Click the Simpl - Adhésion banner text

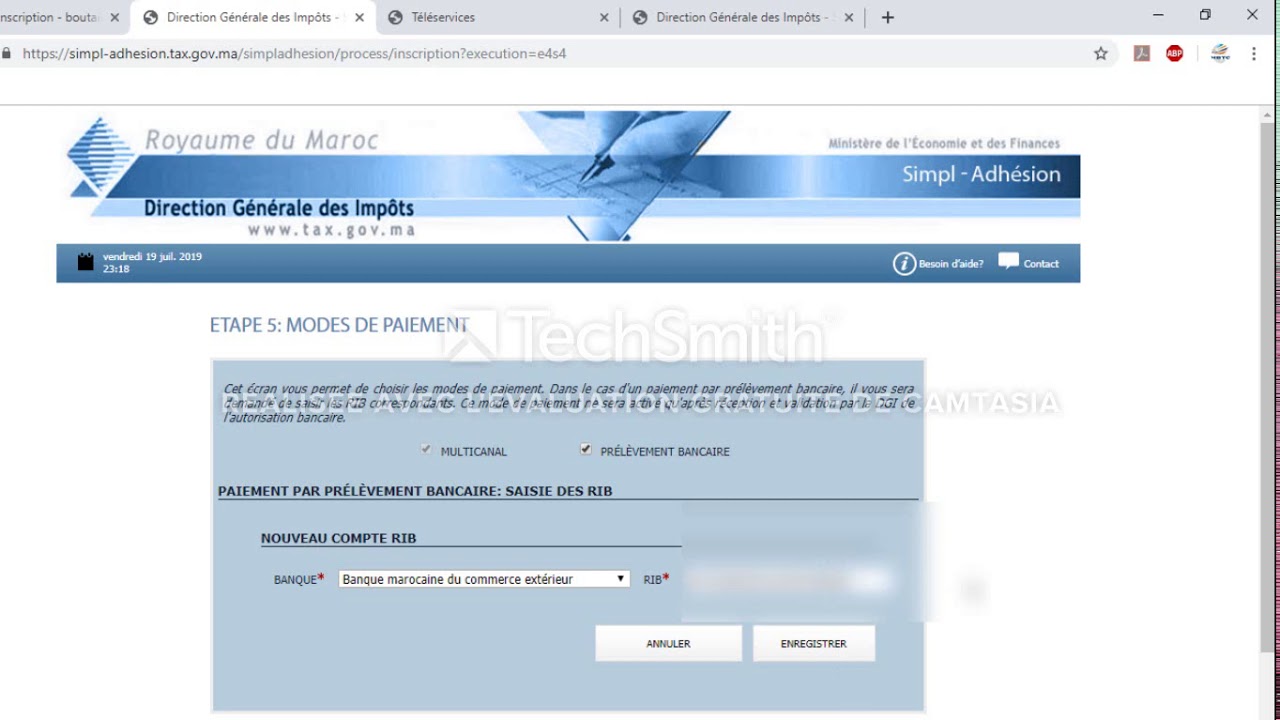pos(981,174)
